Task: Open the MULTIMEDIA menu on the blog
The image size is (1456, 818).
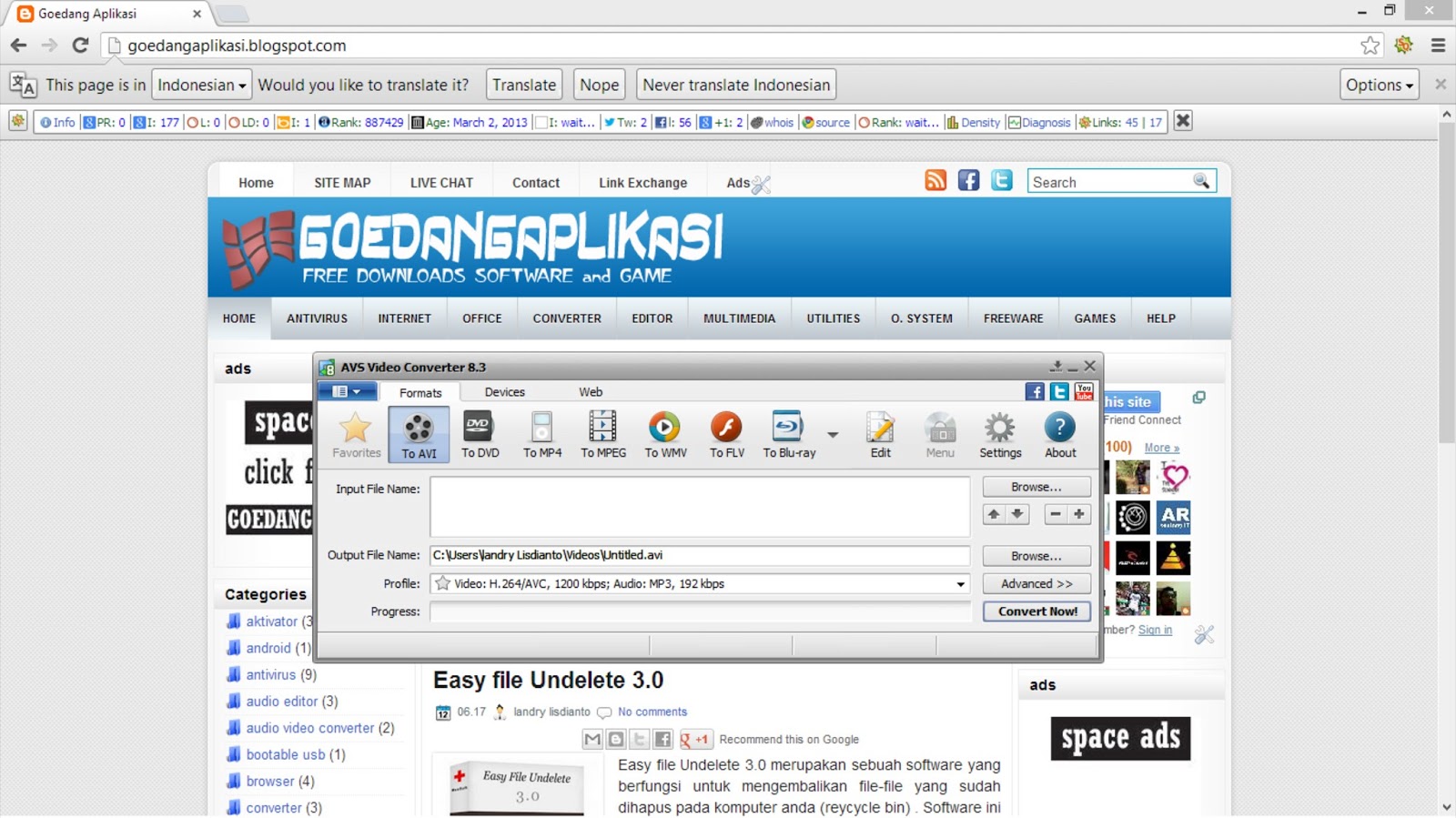Action: click(739, 318)
